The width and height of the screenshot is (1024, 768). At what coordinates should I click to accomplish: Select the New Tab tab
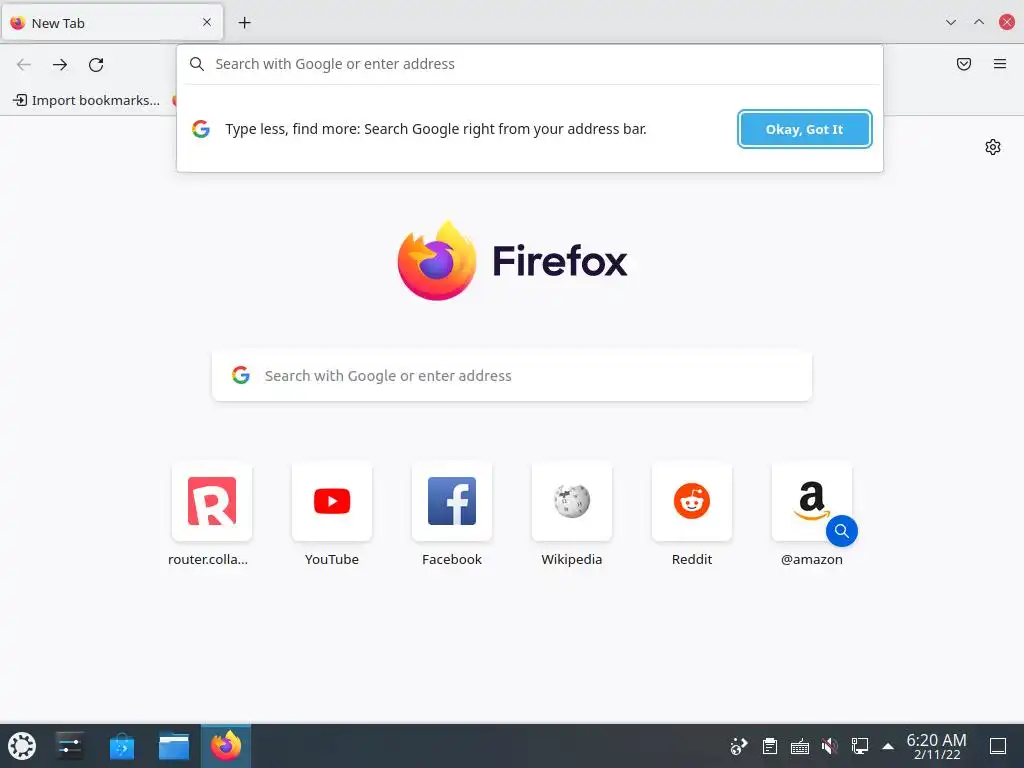(x=112, y=23)
